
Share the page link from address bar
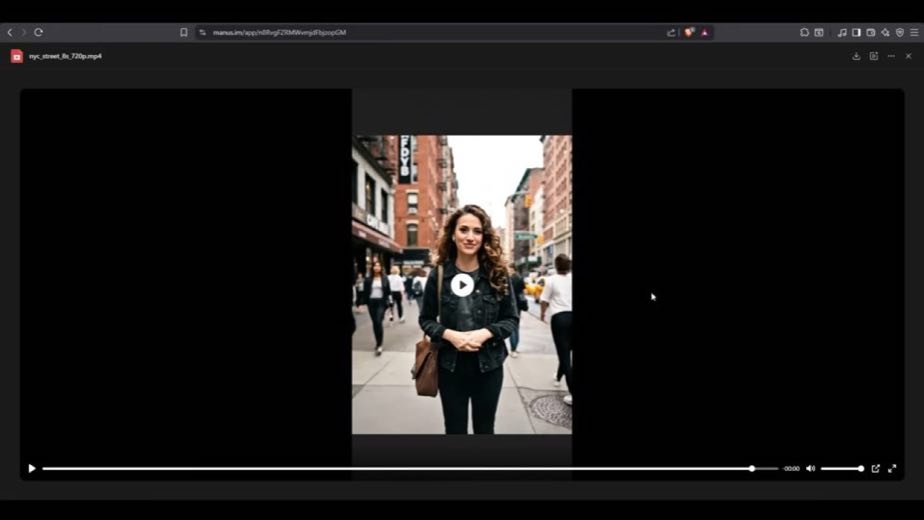coord(671,32)
